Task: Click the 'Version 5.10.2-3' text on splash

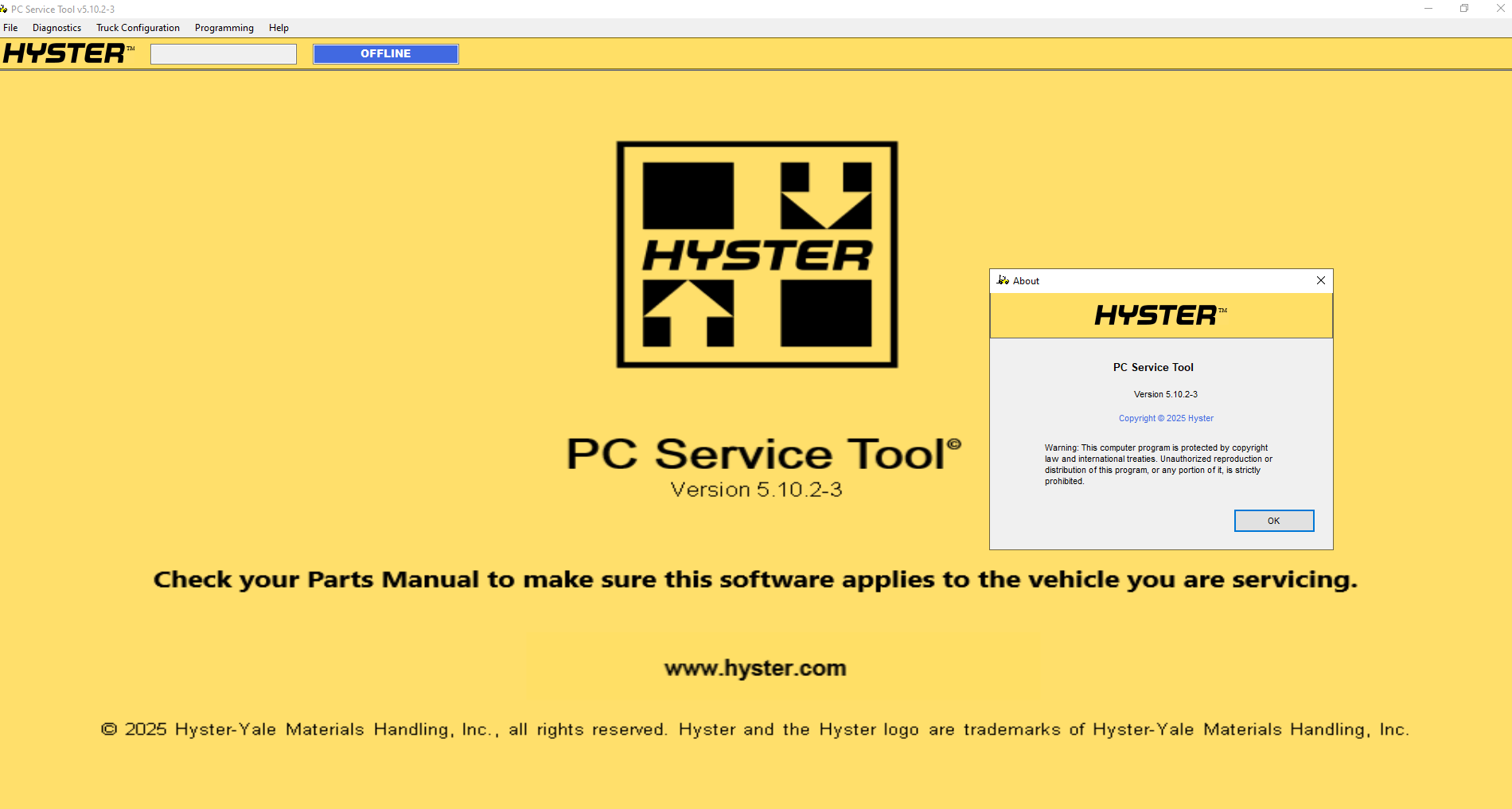Action: coord(756,490)
